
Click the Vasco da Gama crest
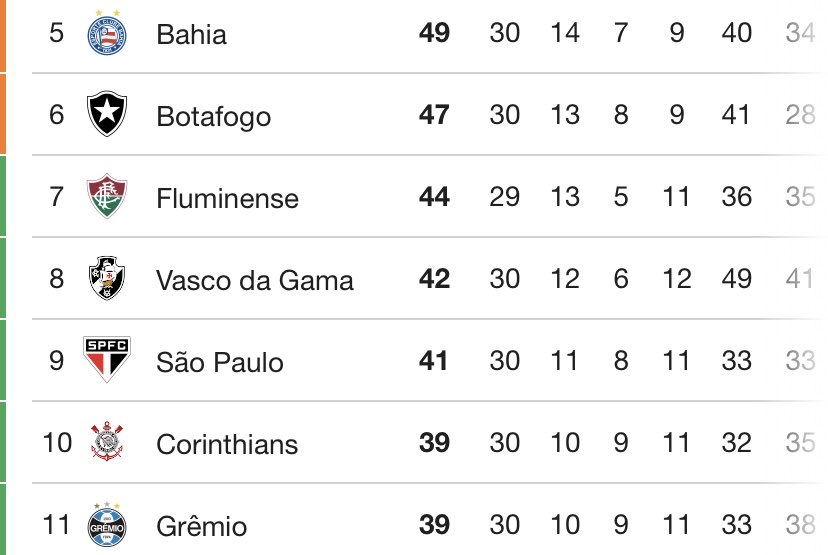click(105, 278)
